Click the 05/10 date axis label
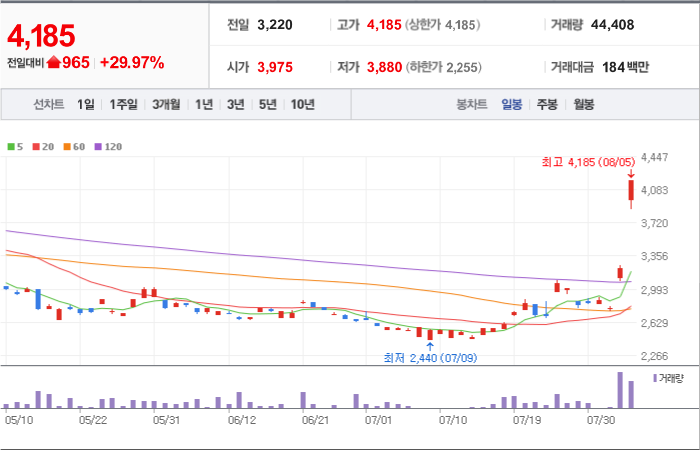 [x=19, y=420]
